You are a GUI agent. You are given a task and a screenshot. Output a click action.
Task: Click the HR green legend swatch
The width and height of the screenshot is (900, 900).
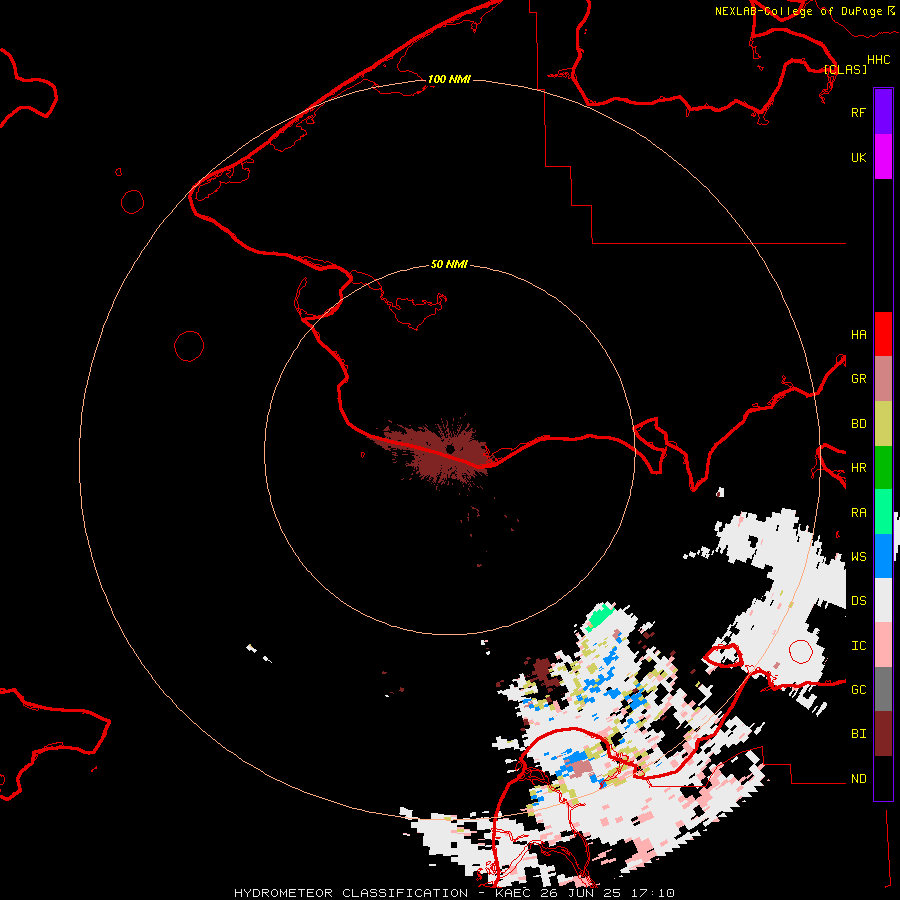point(883,468)
